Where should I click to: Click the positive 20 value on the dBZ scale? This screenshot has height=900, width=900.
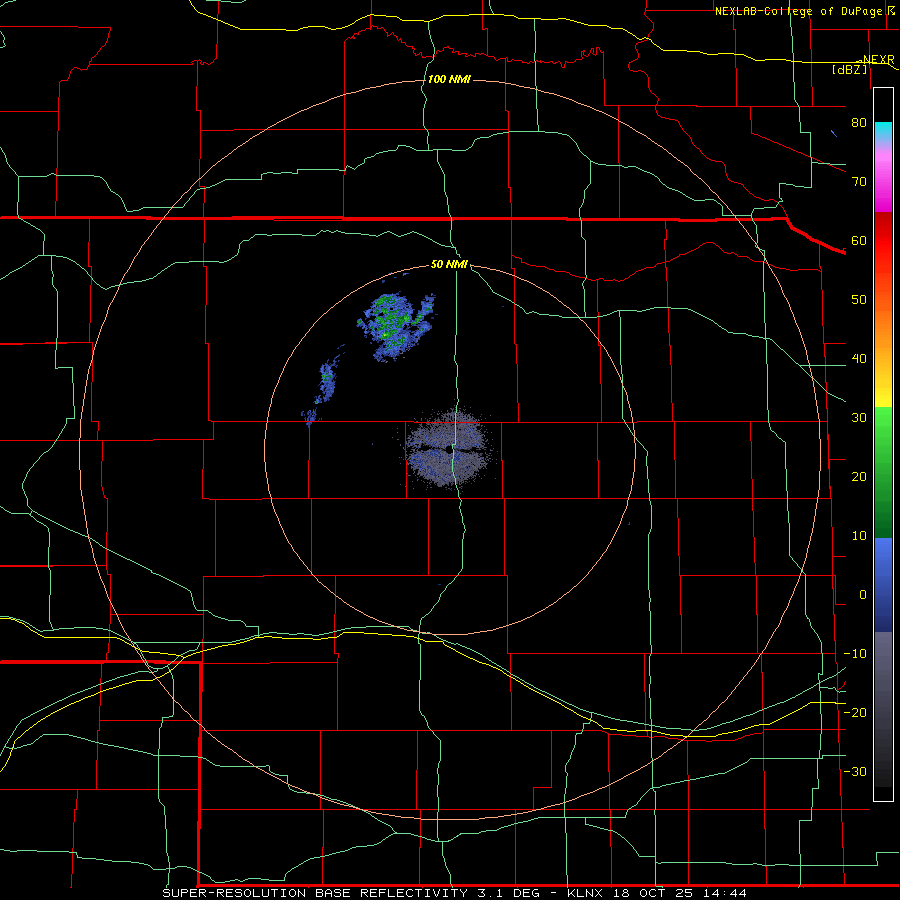[859, 476]
